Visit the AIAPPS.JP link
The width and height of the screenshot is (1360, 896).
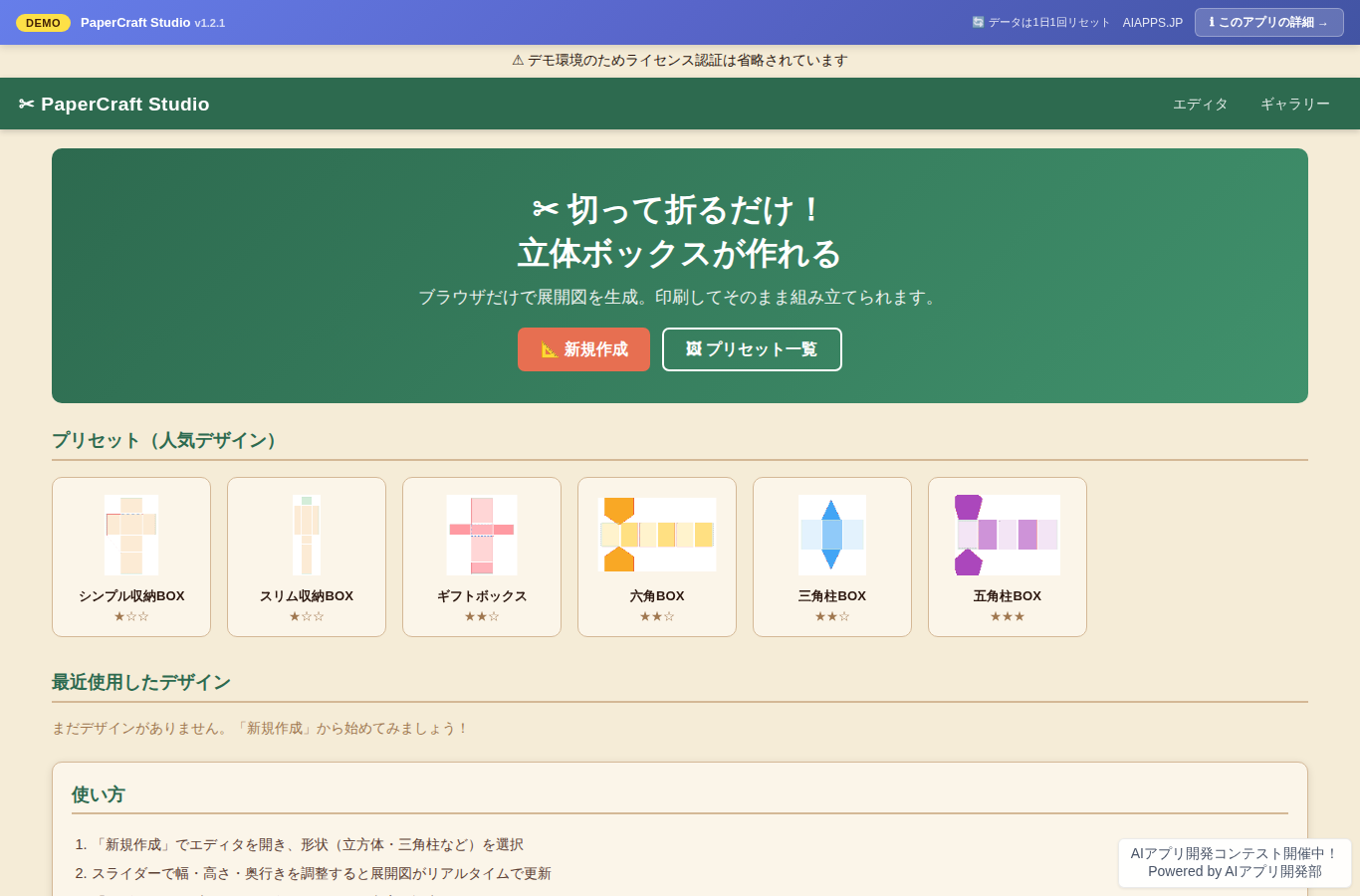tap(1153, 22)
